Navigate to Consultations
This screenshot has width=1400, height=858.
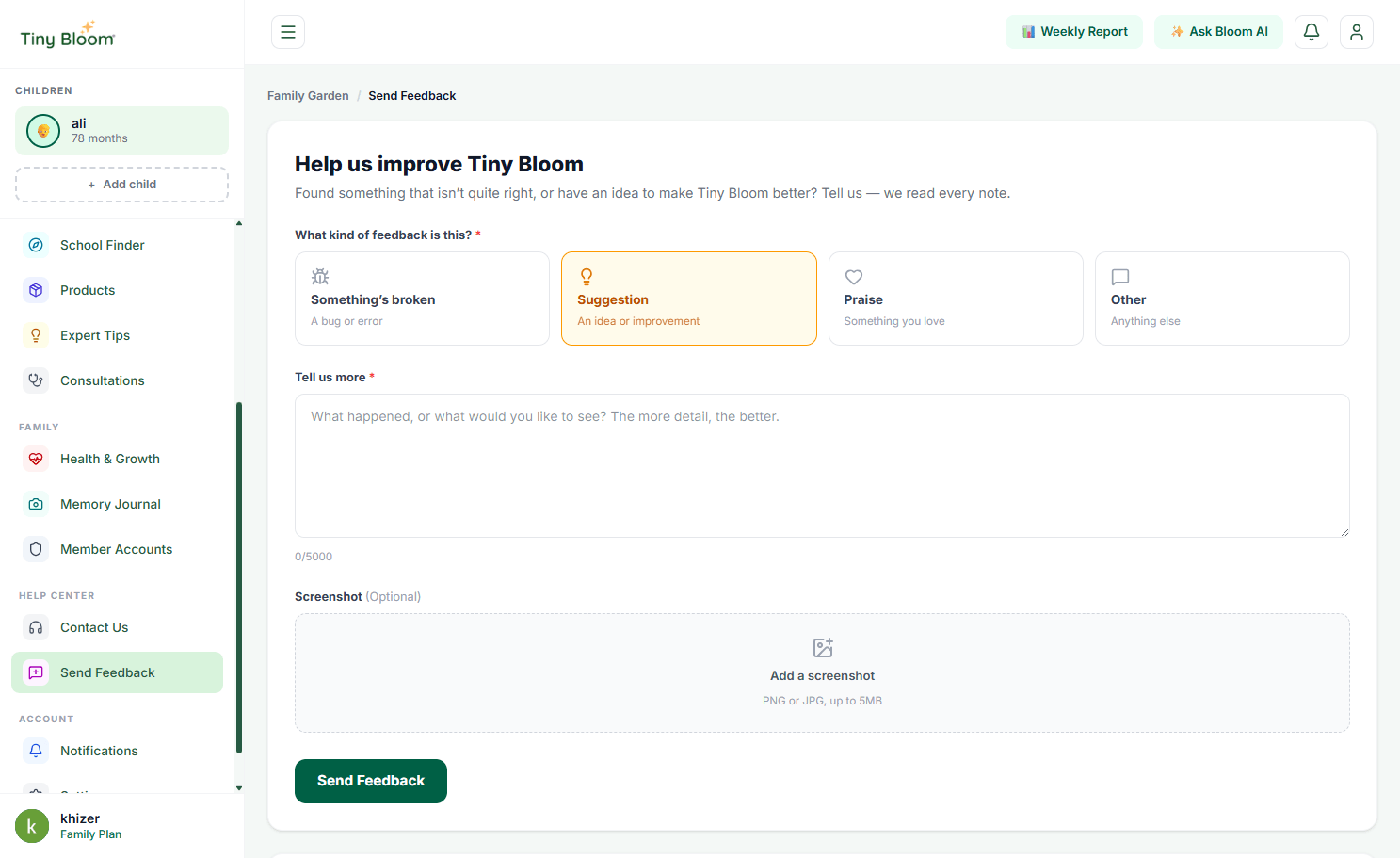coord(118,380)
